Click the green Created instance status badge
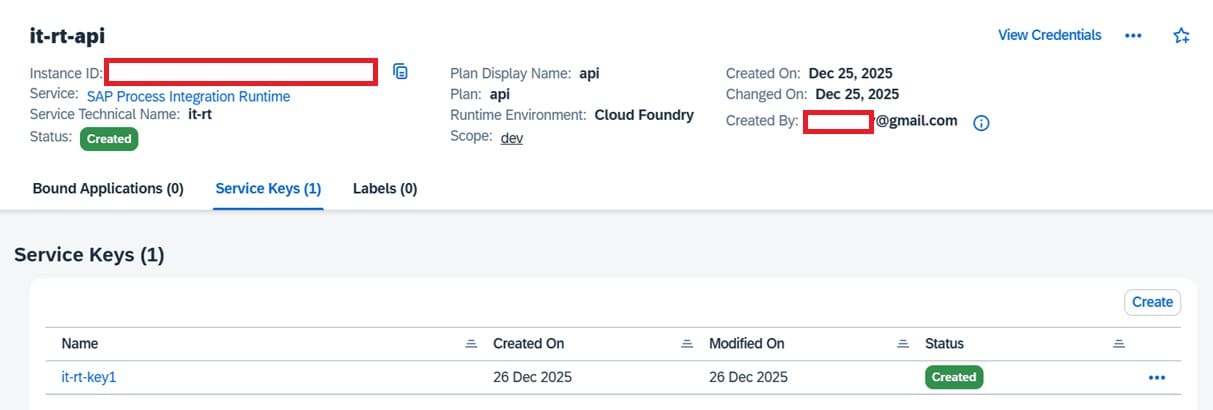1213x410 pixels. [x=109, y=139]
